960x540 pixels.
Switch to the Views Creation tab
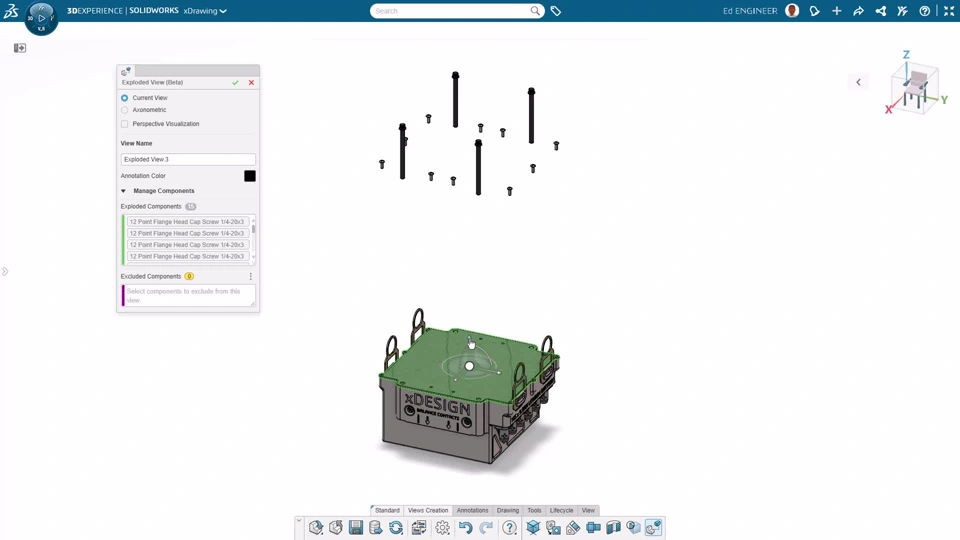point(428,510)
